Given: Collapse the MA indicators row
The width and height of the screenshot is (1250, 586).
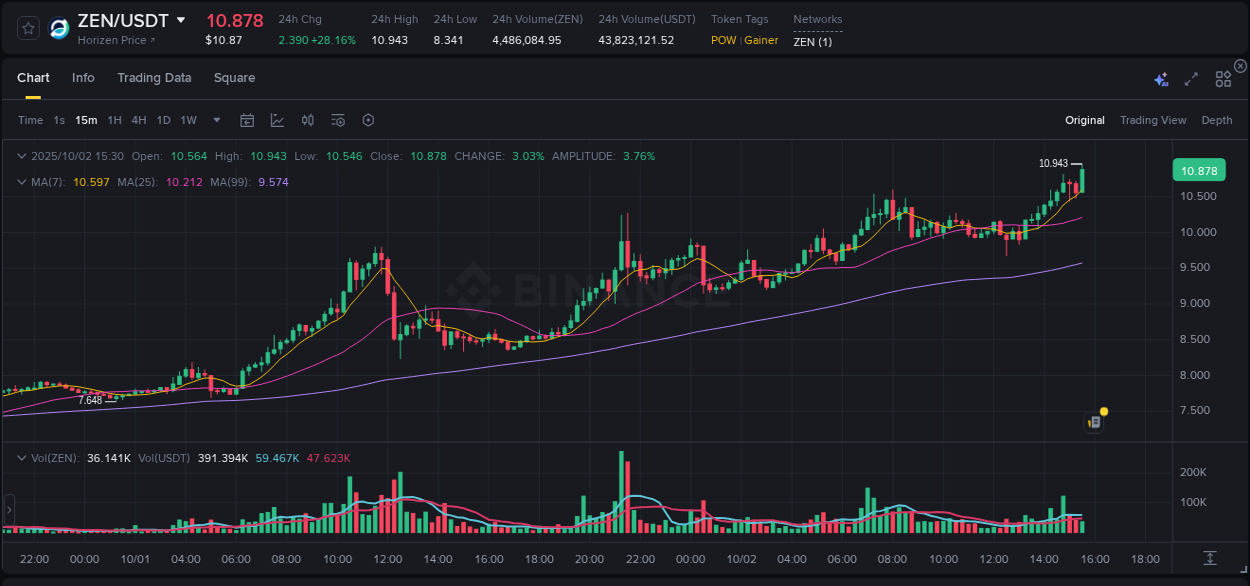Looking at the screenshot, I should tap(22, 182).
